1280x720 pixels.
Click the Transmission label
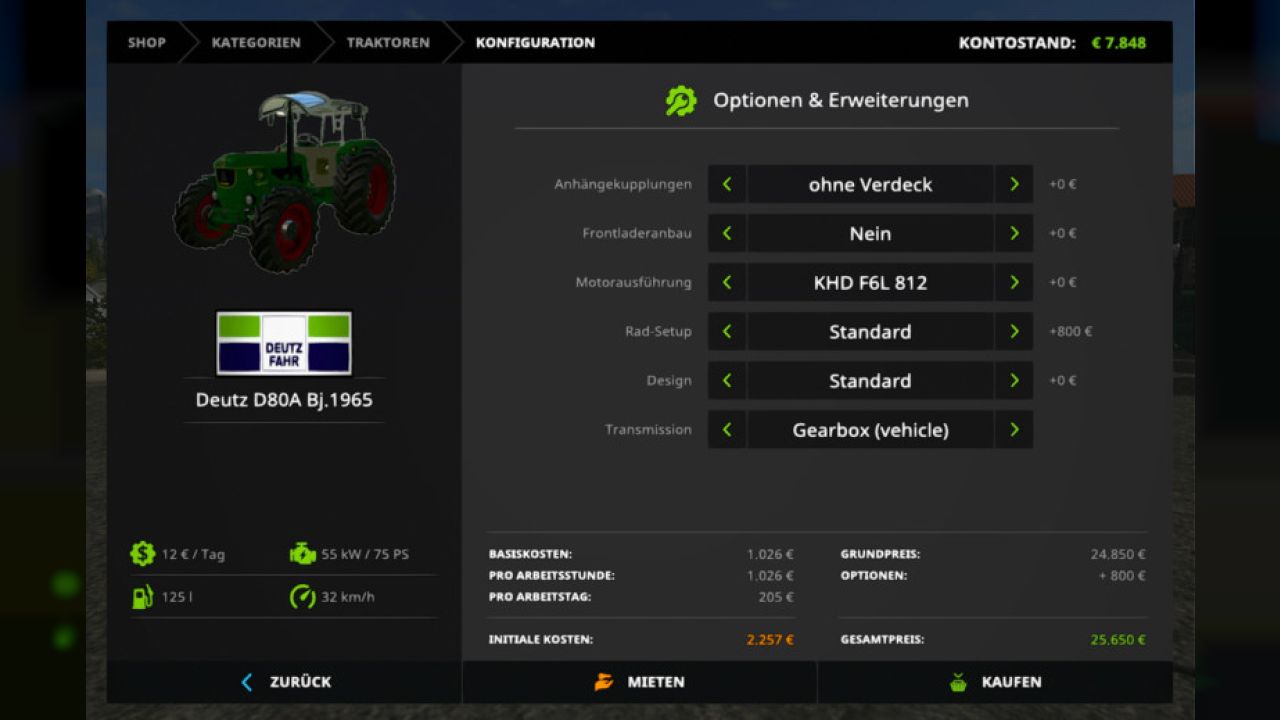648,429
